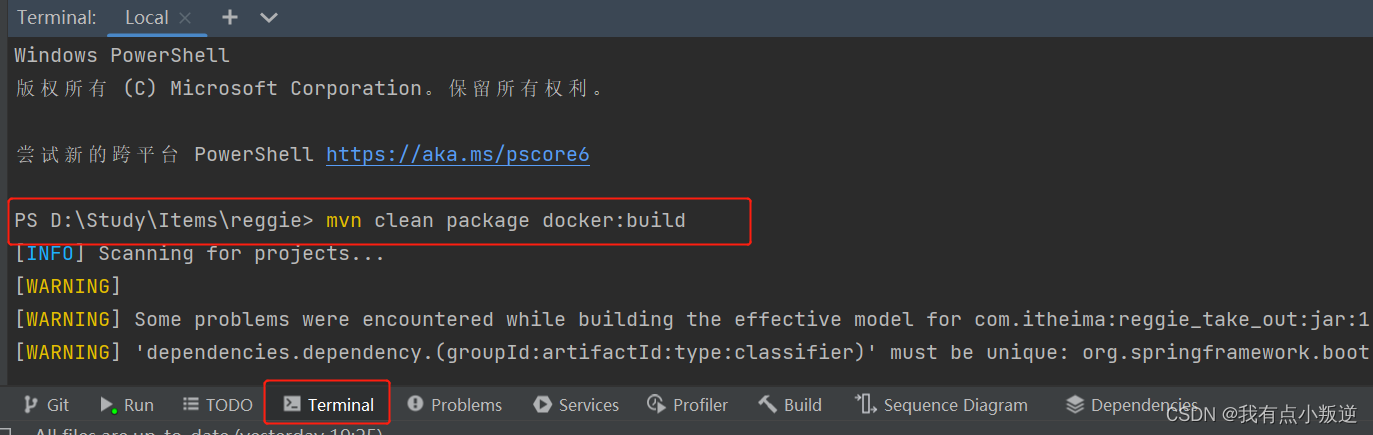Open the TODO list icon

pyautogui.click(x=191, y=404)
